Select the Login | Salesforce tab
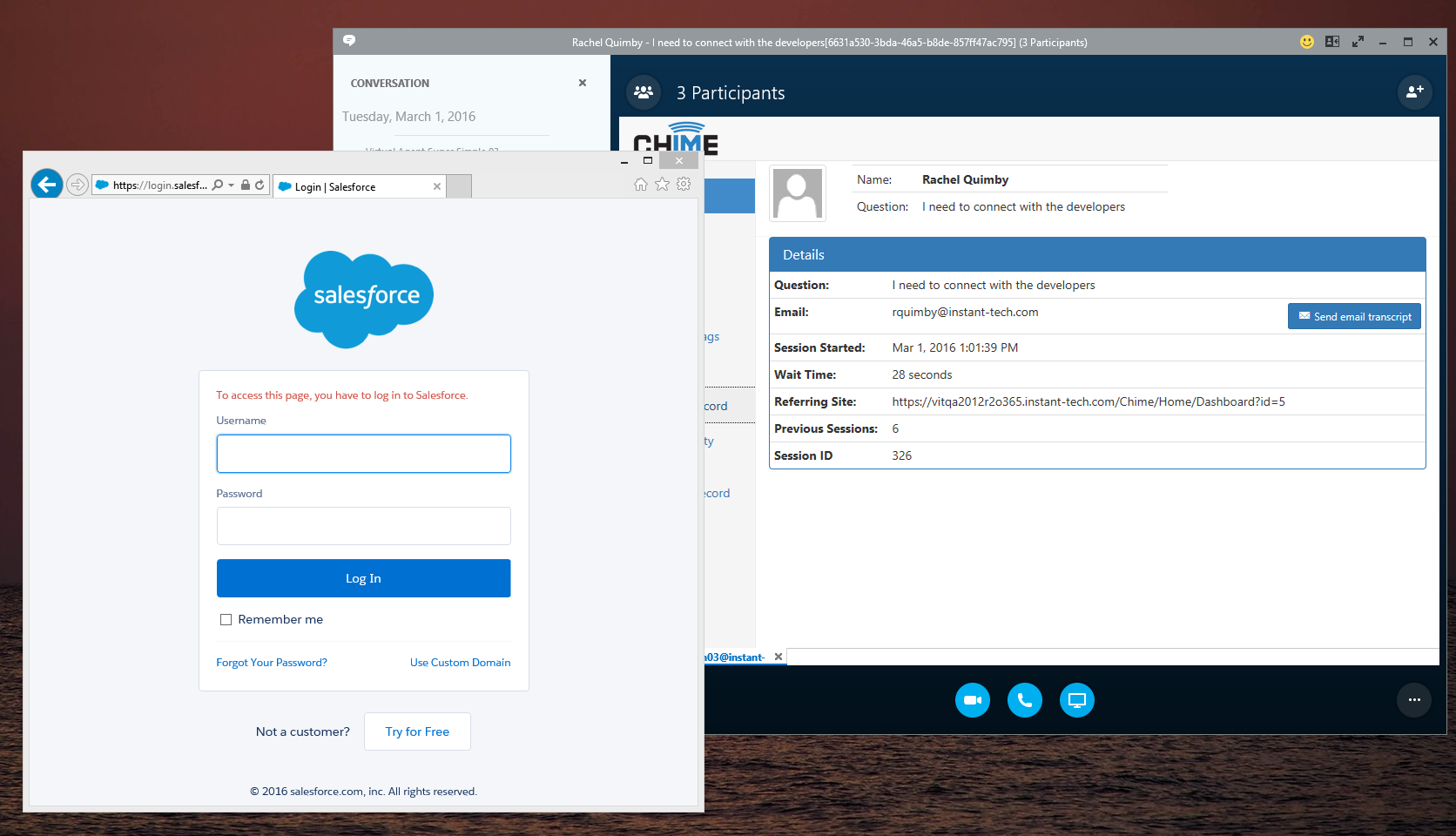The height and width of the screenshot is (836, 1456). point(360,186)
